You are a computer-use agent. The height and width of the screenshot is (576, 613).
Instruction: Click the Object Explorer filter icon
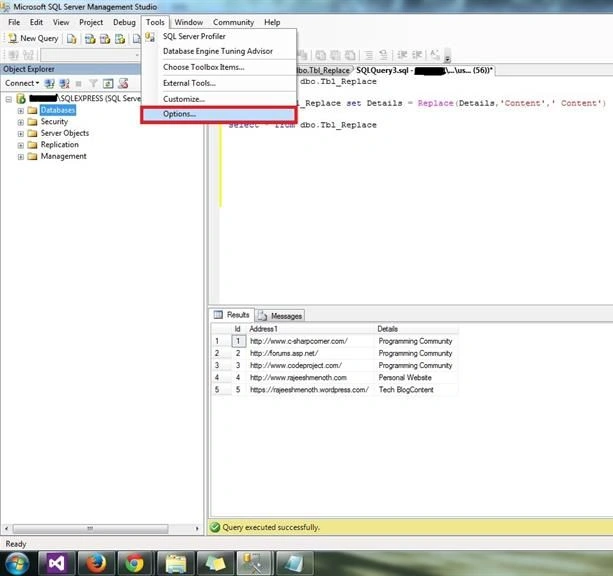tap(93, 83)
